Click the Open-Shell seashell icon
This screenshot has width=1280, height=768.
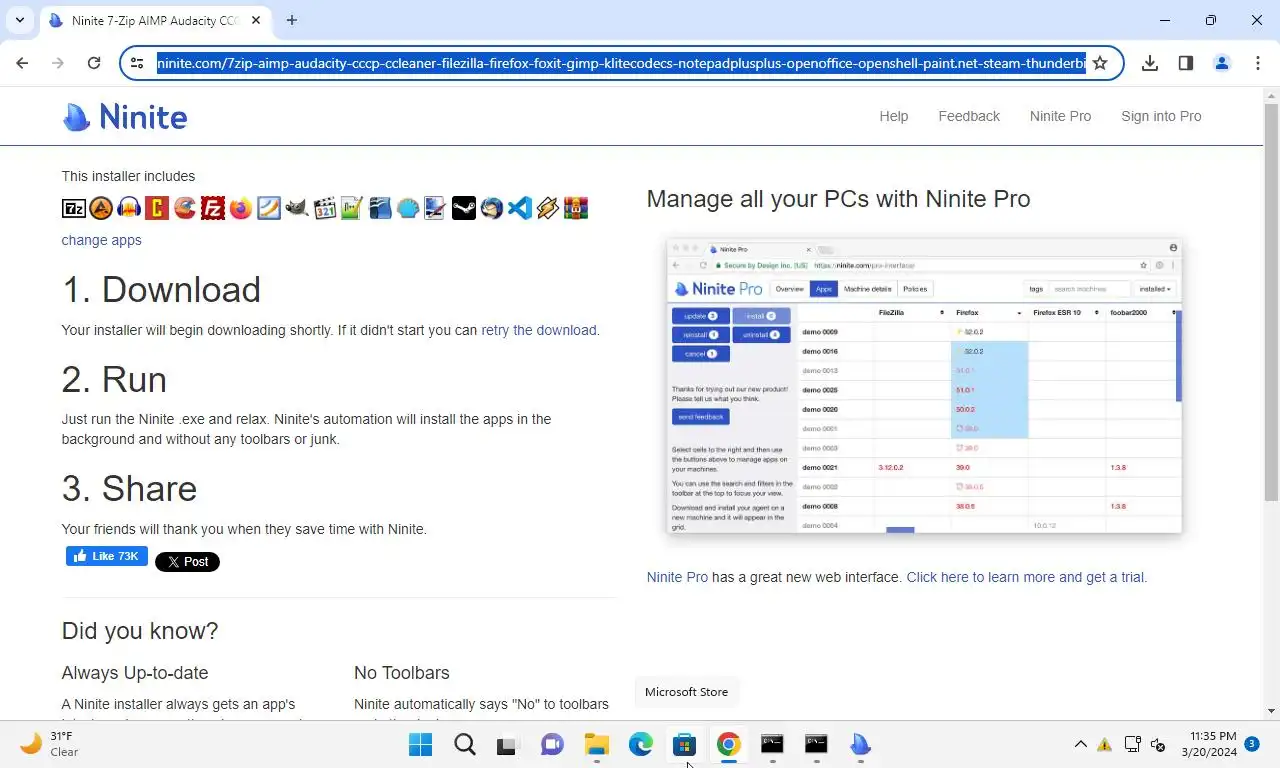click(408, 208)
